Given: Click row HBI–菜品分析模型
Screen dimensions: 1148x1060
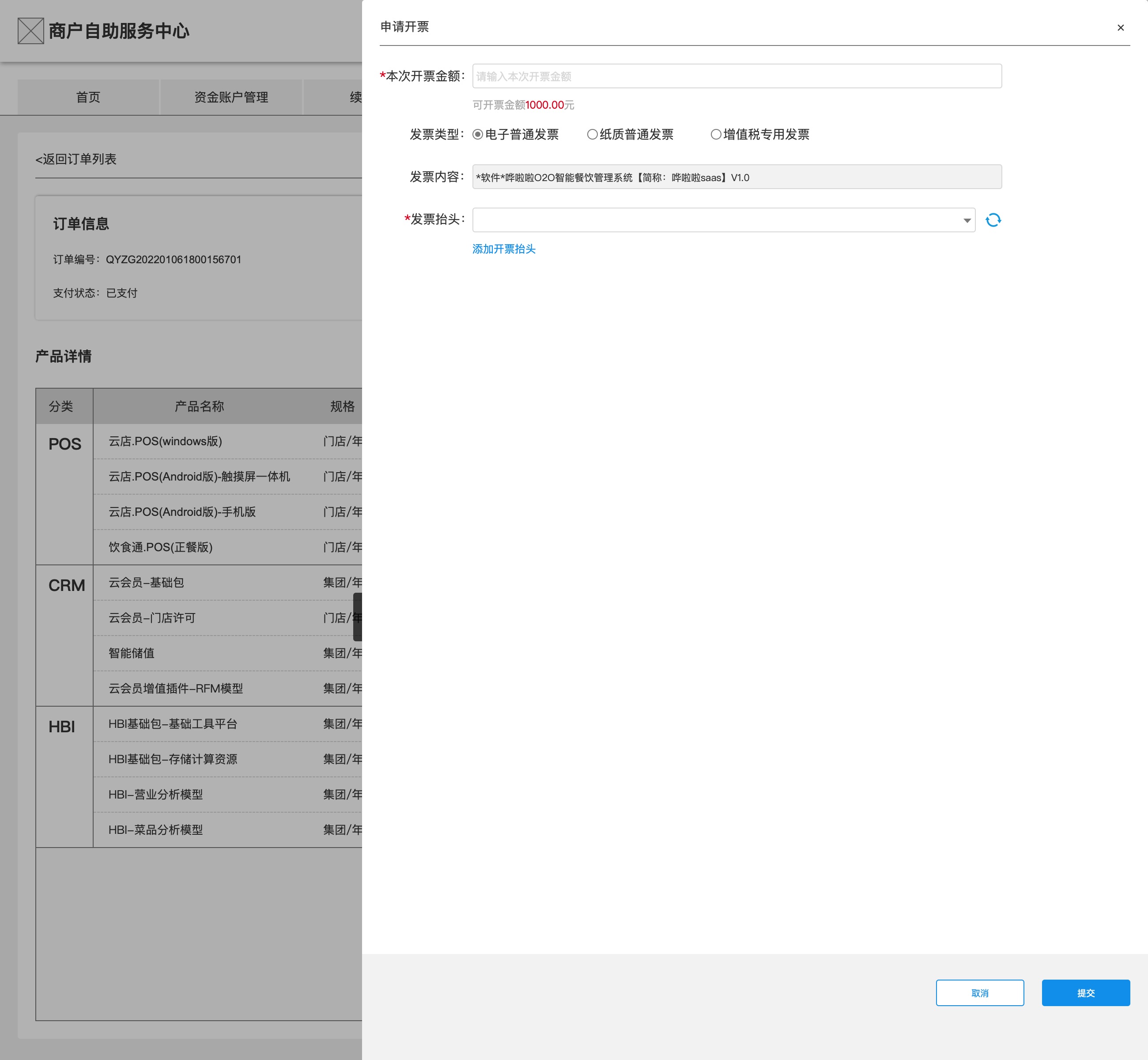Looking at the screenshot, I should tap(228, 830).
